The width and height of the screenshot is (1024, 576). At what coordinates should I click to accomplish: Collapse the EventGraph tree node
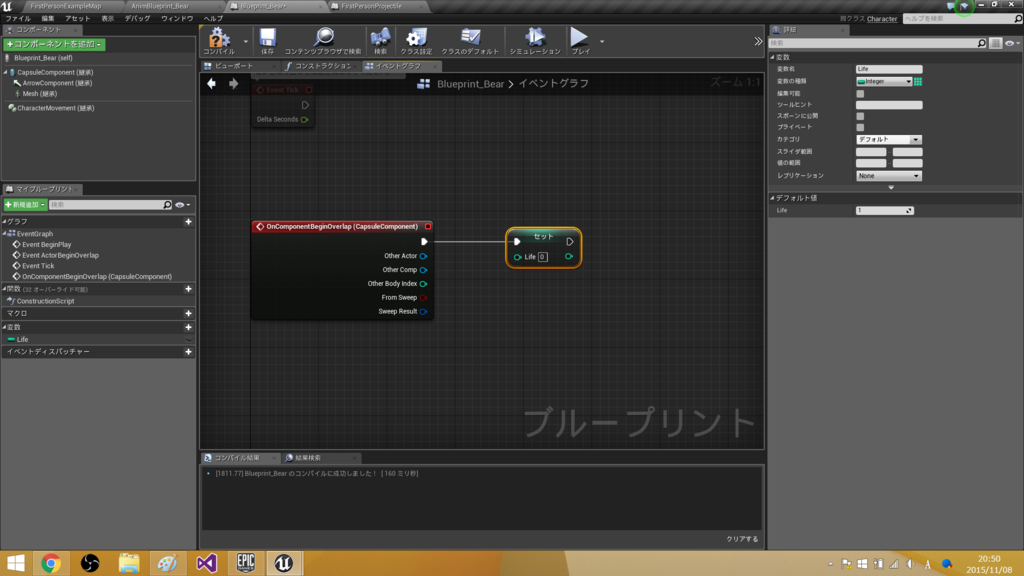click(5, 233)
